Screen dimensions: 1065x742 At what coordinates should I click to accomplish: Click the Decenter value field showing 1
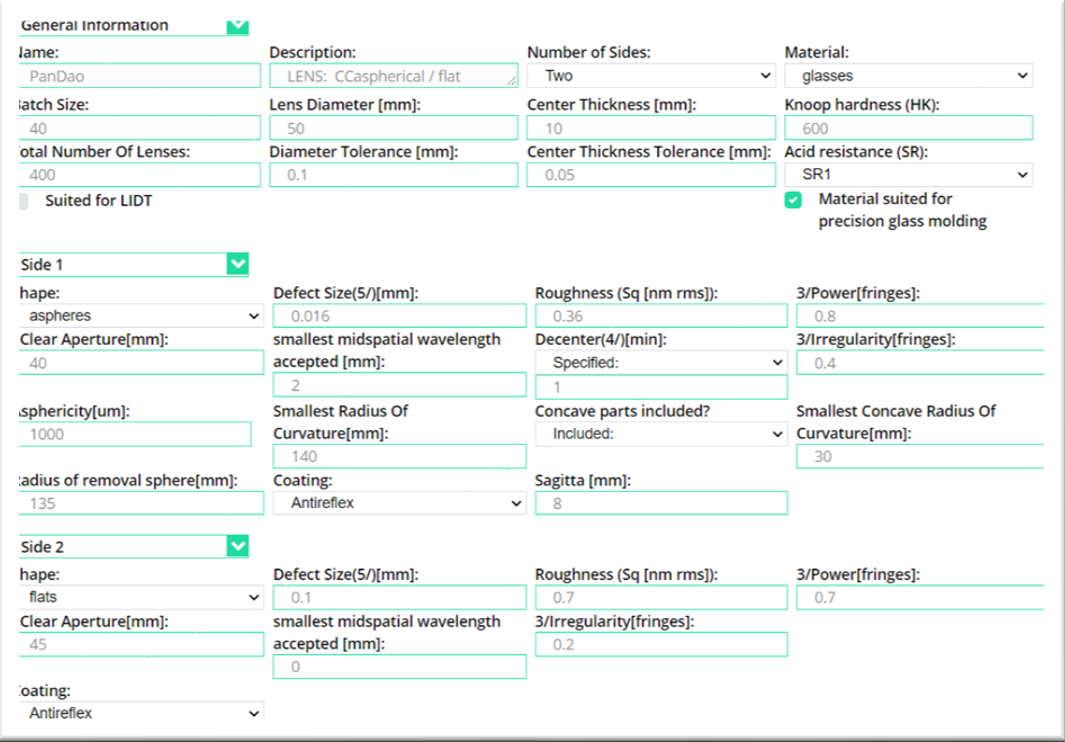pos(662,387)
